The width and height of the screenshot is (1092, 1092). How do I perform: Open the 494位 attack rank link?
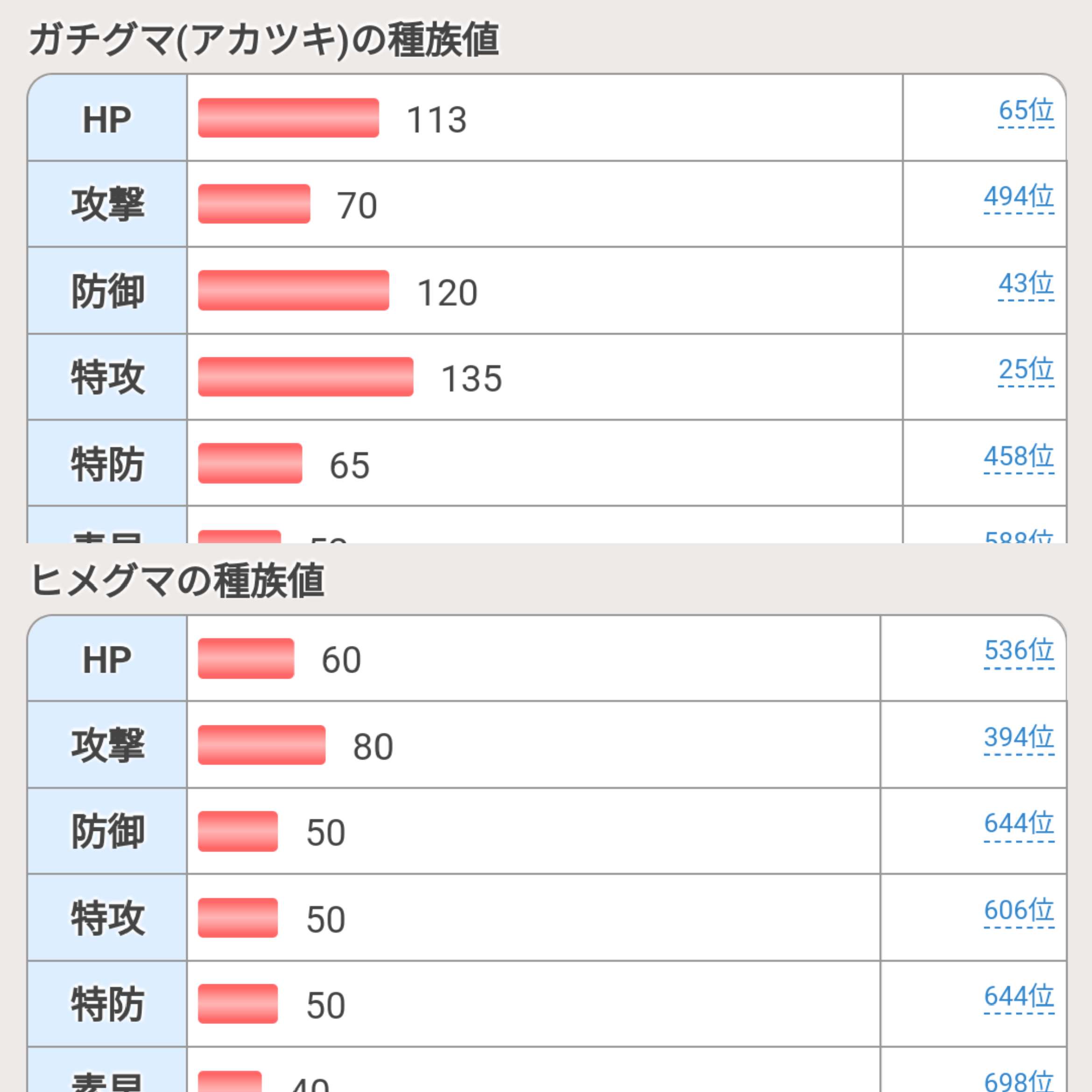[x=1019, y=197]
